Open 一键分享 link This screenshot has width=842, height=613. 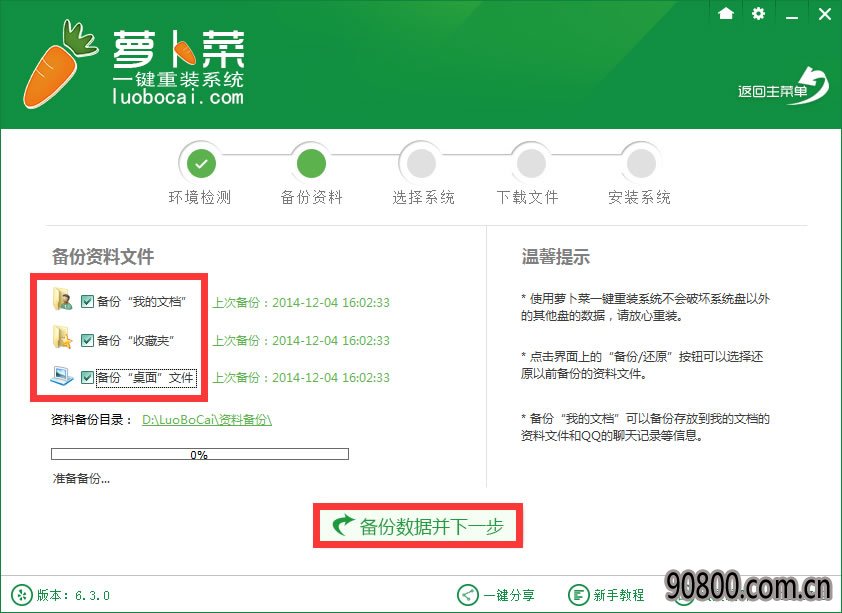(509, 595)
